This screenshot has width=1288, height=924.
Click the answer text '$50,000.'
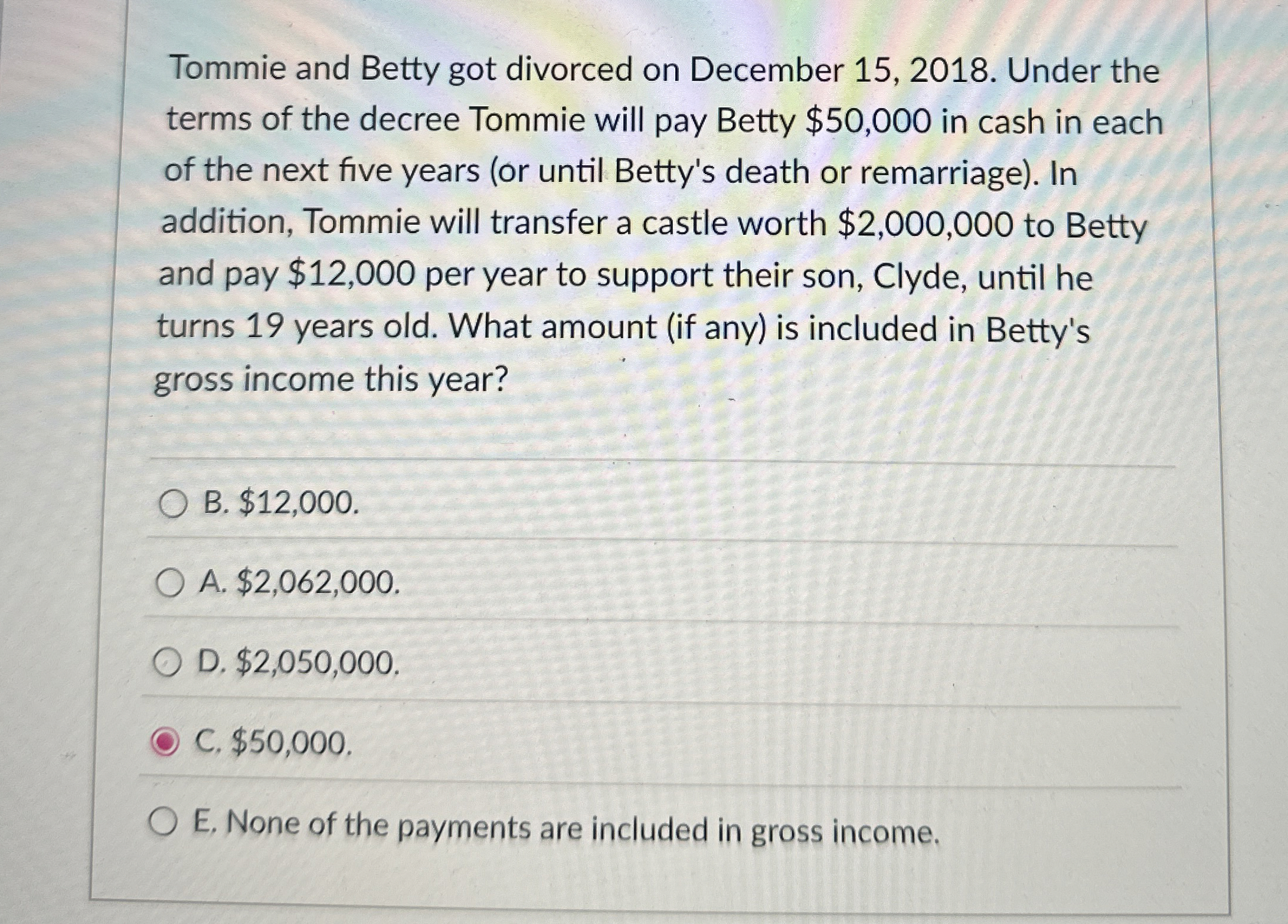coord(292,743)
